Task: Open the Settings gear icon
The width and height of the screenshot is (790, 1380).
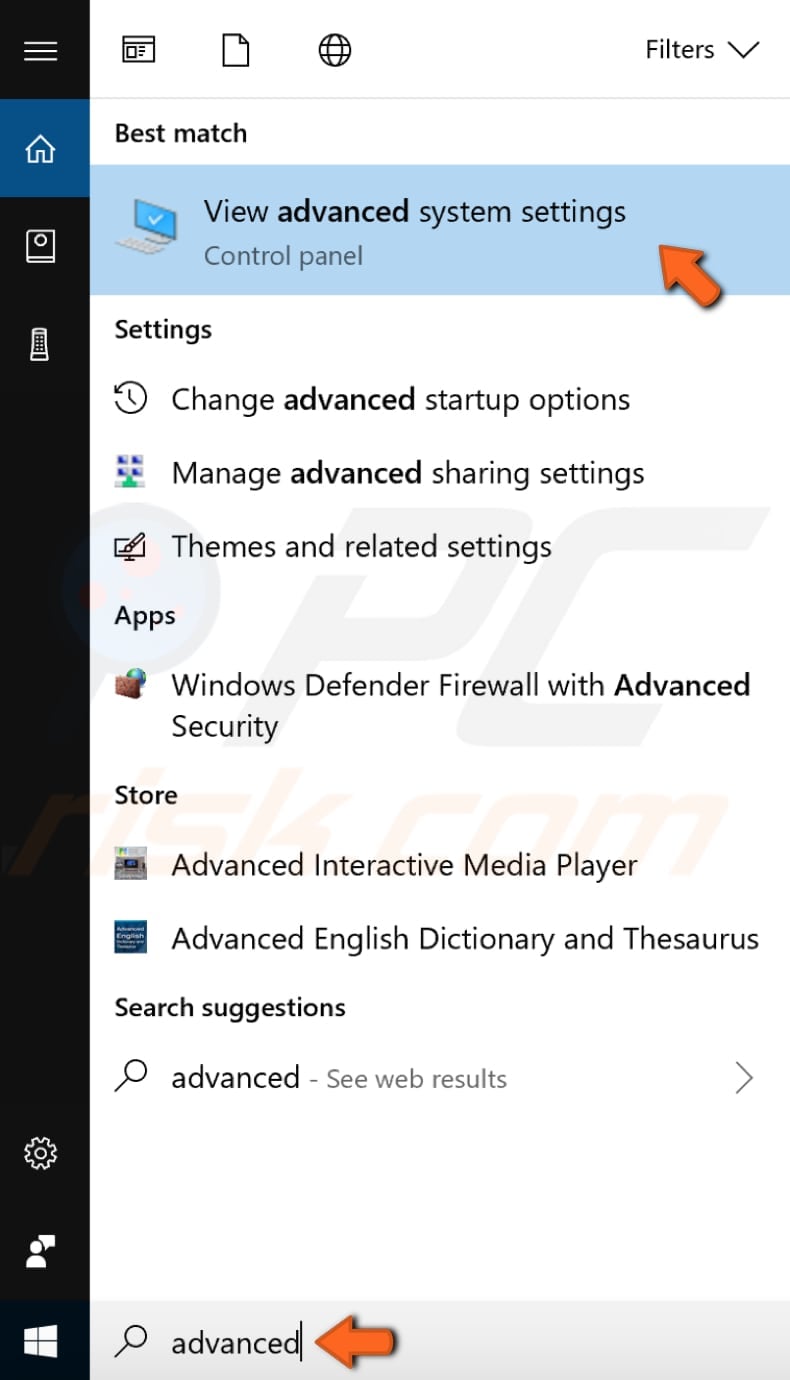Action: pos(41,1153)
